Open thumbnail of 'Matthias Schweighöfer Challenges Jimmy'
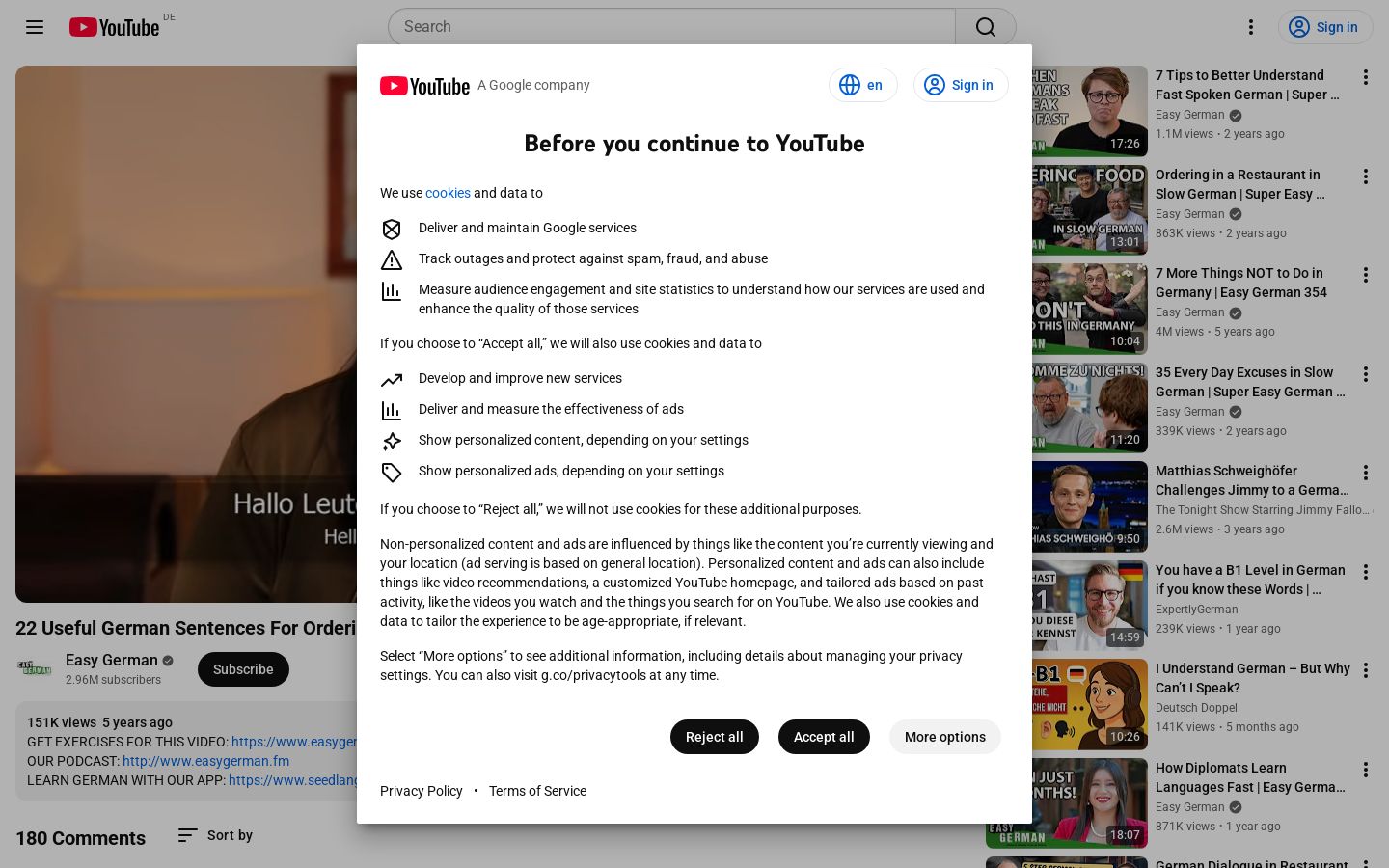The height and width of the screenshot is (868, 1389). pos(1090,506)
